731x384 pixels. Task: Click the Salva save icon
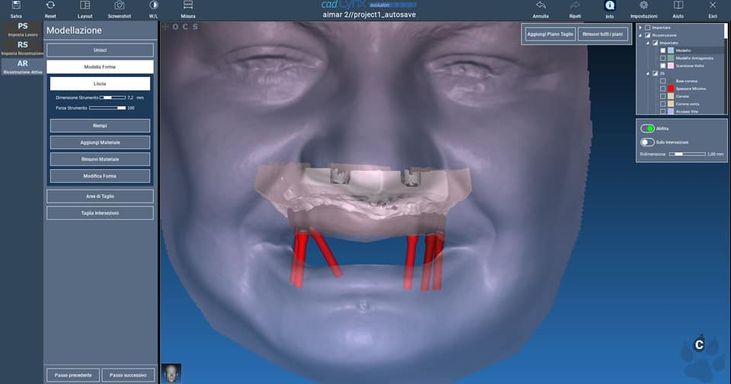coord(16,6)
